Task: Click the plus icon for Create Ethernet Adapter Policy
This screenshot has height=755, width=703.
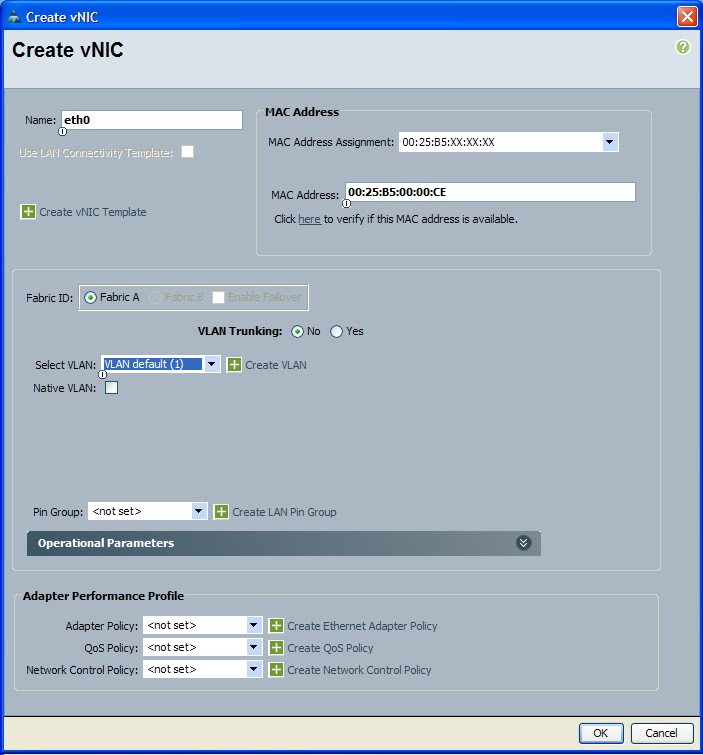Action: [276, 625]
